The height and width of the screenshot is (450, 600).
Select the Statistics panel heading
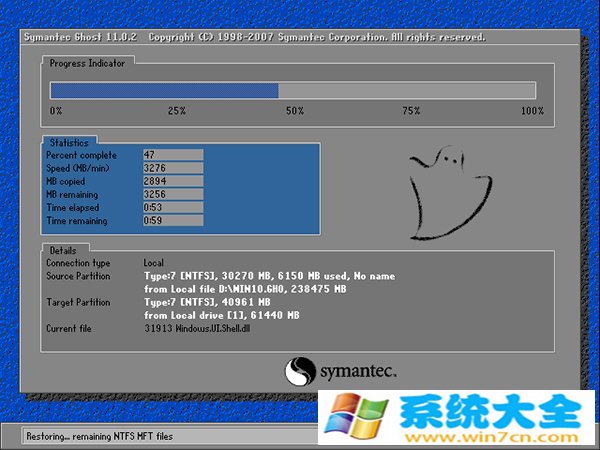(x=69, y=143)
